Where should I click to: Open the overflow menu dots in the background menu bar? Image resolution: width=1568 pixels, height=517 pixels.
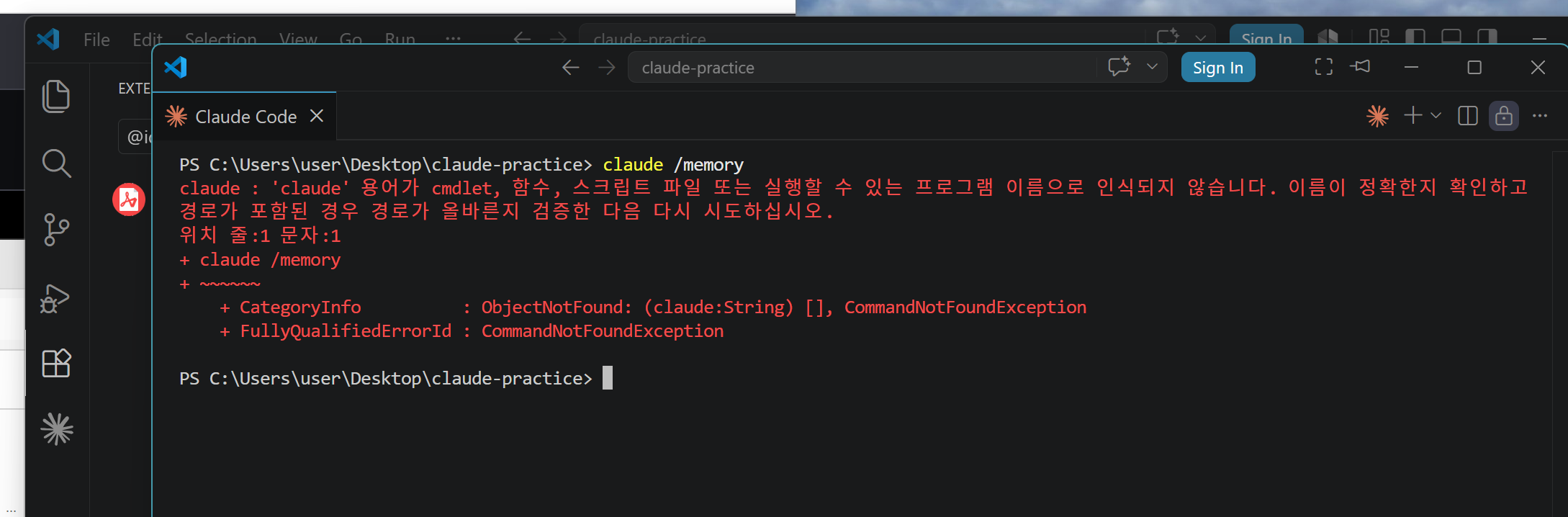[453, 38]
